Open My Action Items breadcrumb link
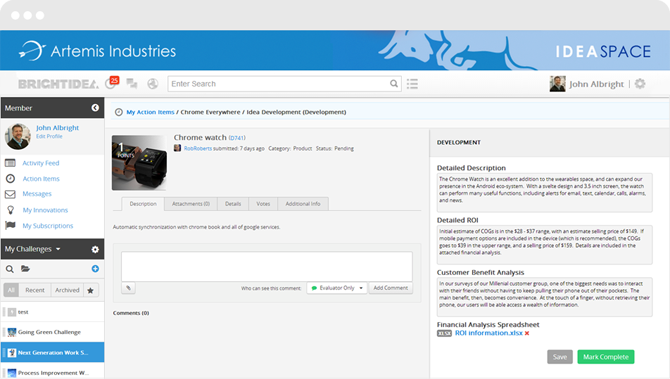Viewport: 670px width, 379px height. click(x=150, y=112)
